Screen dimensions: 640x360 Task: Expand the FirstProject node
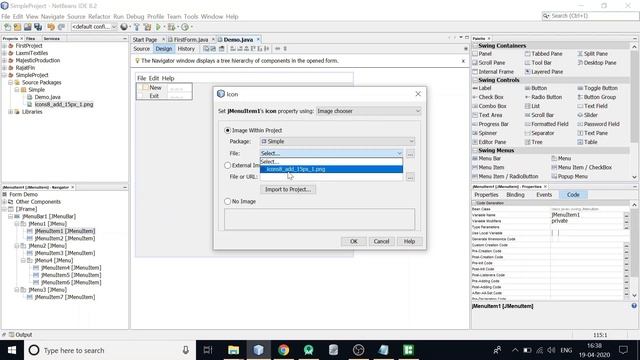[x=4, y=46]
